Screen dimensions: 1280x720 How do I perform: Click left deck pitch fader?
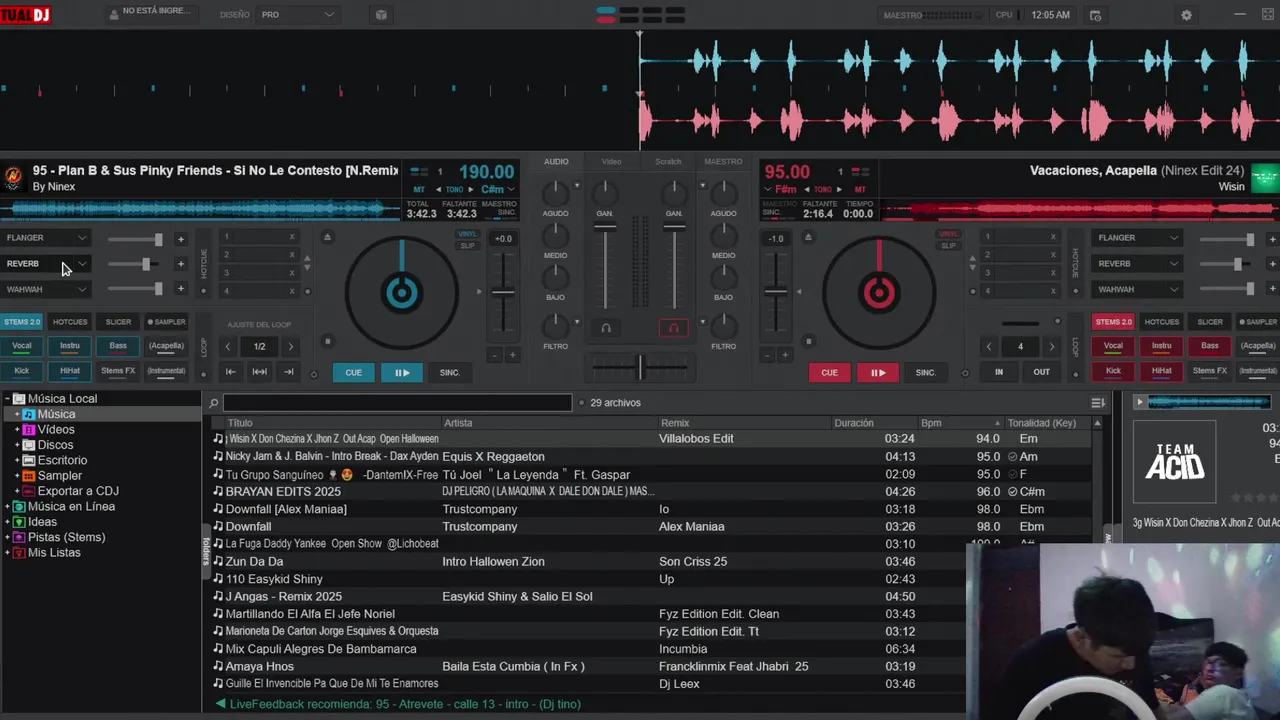503,292
